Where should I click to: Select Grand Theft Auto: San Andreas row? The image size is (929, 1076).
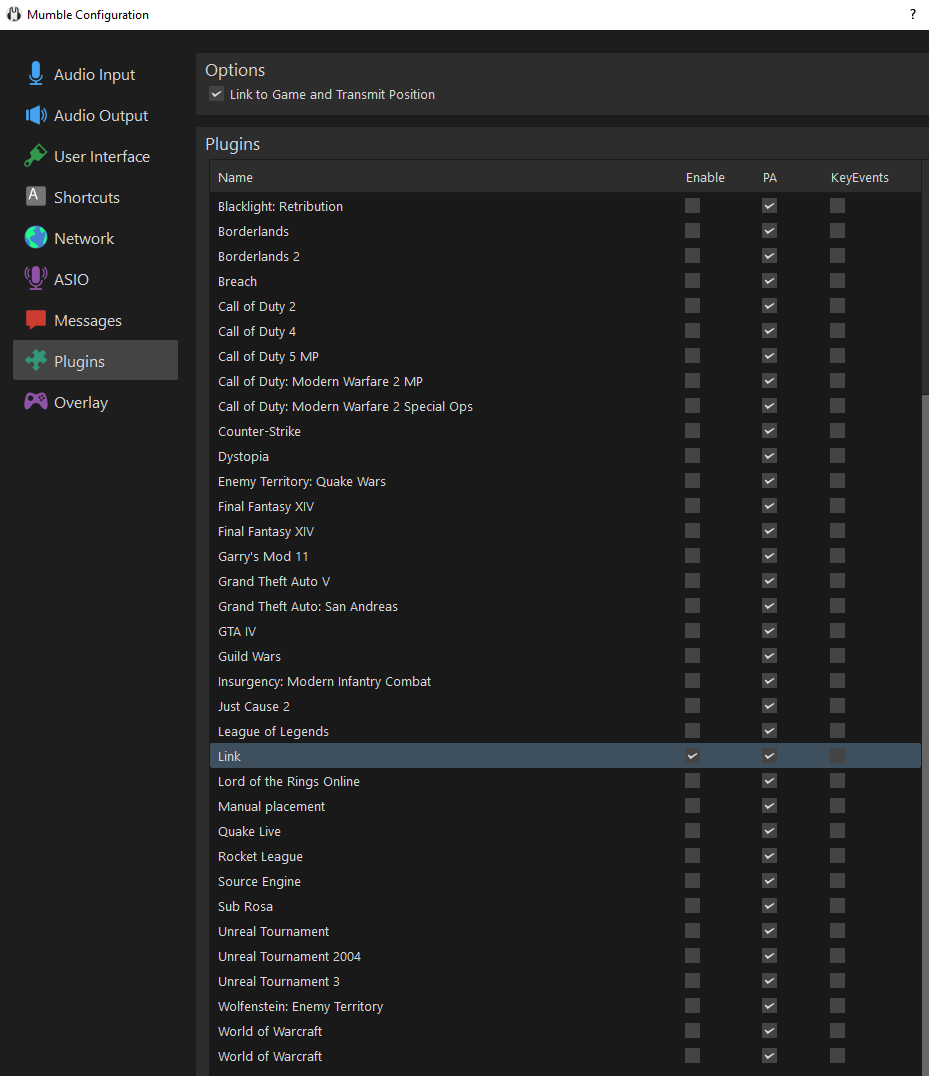tap(565, 606)
